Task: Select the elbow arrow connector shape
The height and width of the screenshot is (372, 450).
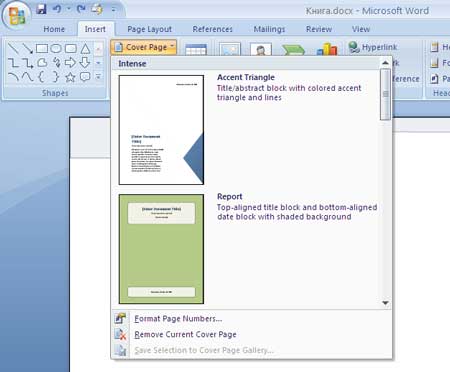Action: (27, 63)
